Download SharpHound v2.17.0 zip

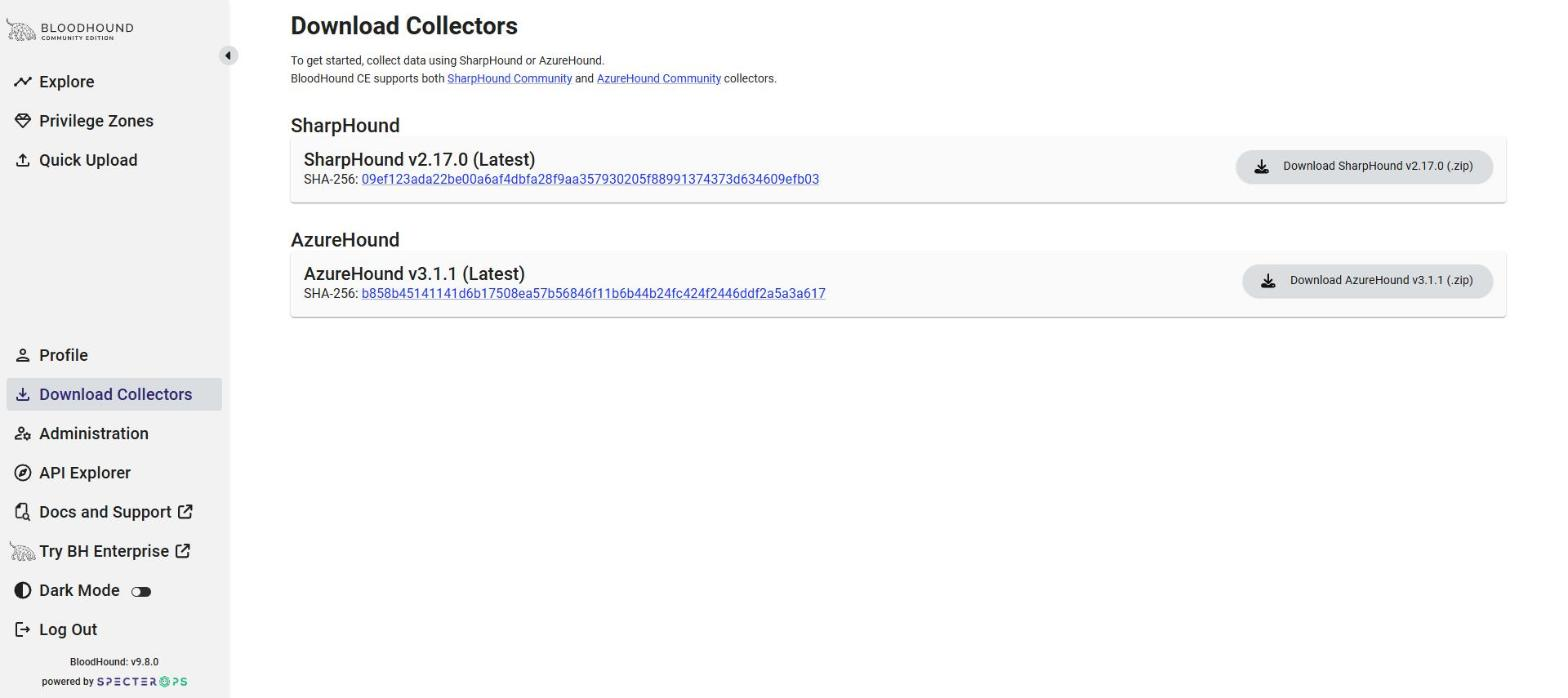(x=1364, y=166)
